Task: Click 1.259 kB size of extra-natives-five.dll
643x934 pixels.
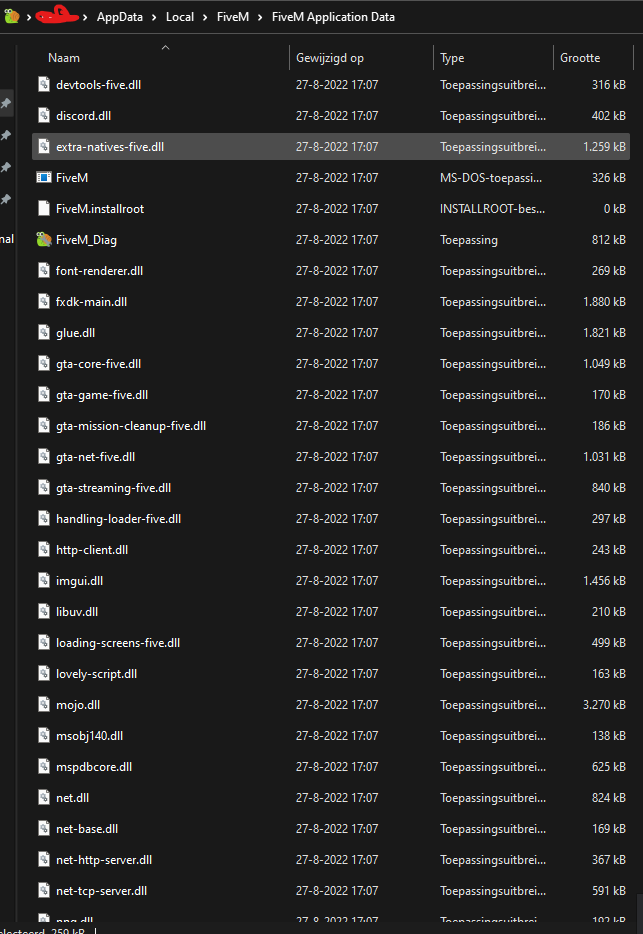Action: 604,147
